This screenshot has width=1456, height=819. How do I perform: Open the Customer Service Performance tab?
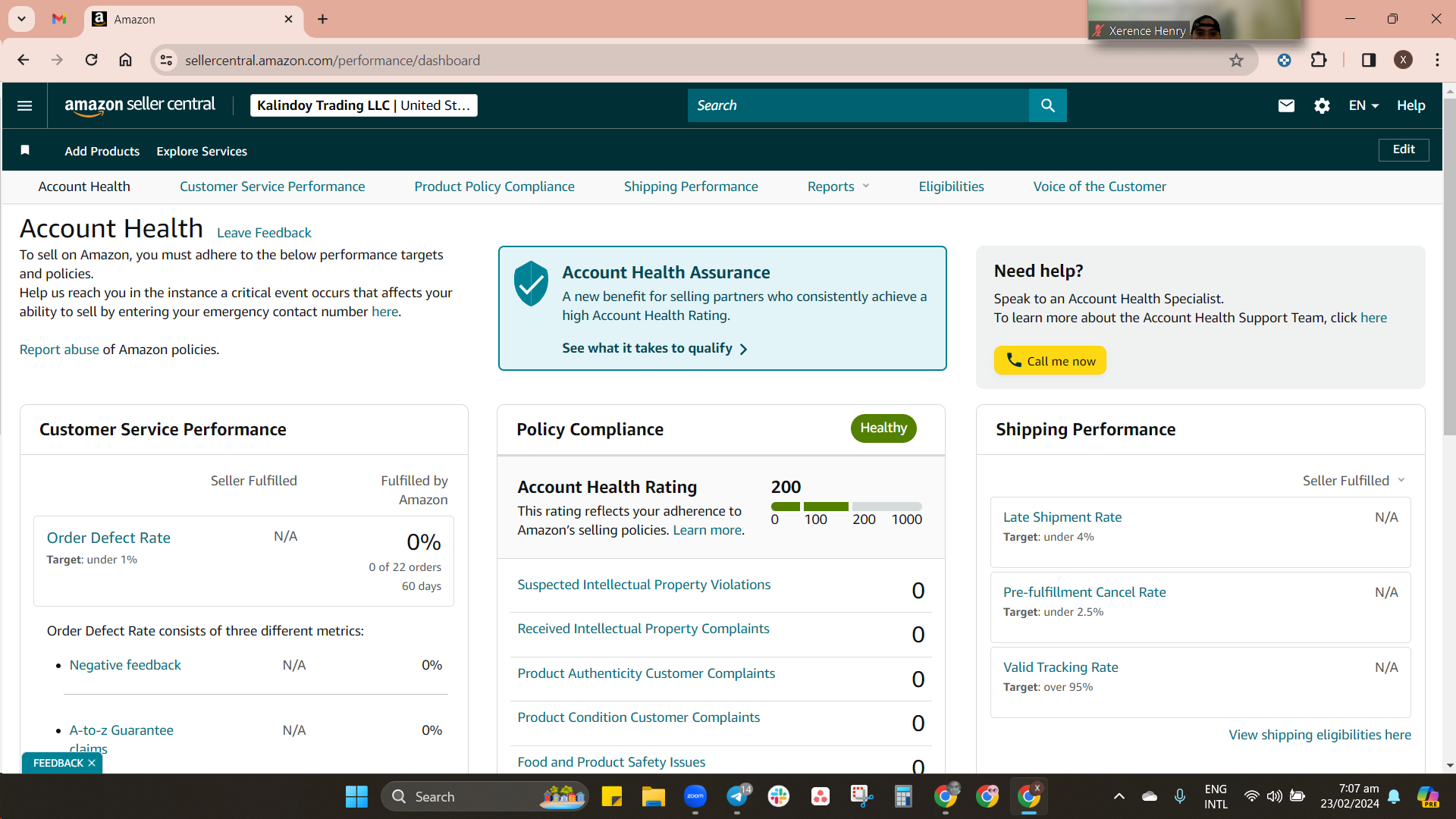click(272, 187)
